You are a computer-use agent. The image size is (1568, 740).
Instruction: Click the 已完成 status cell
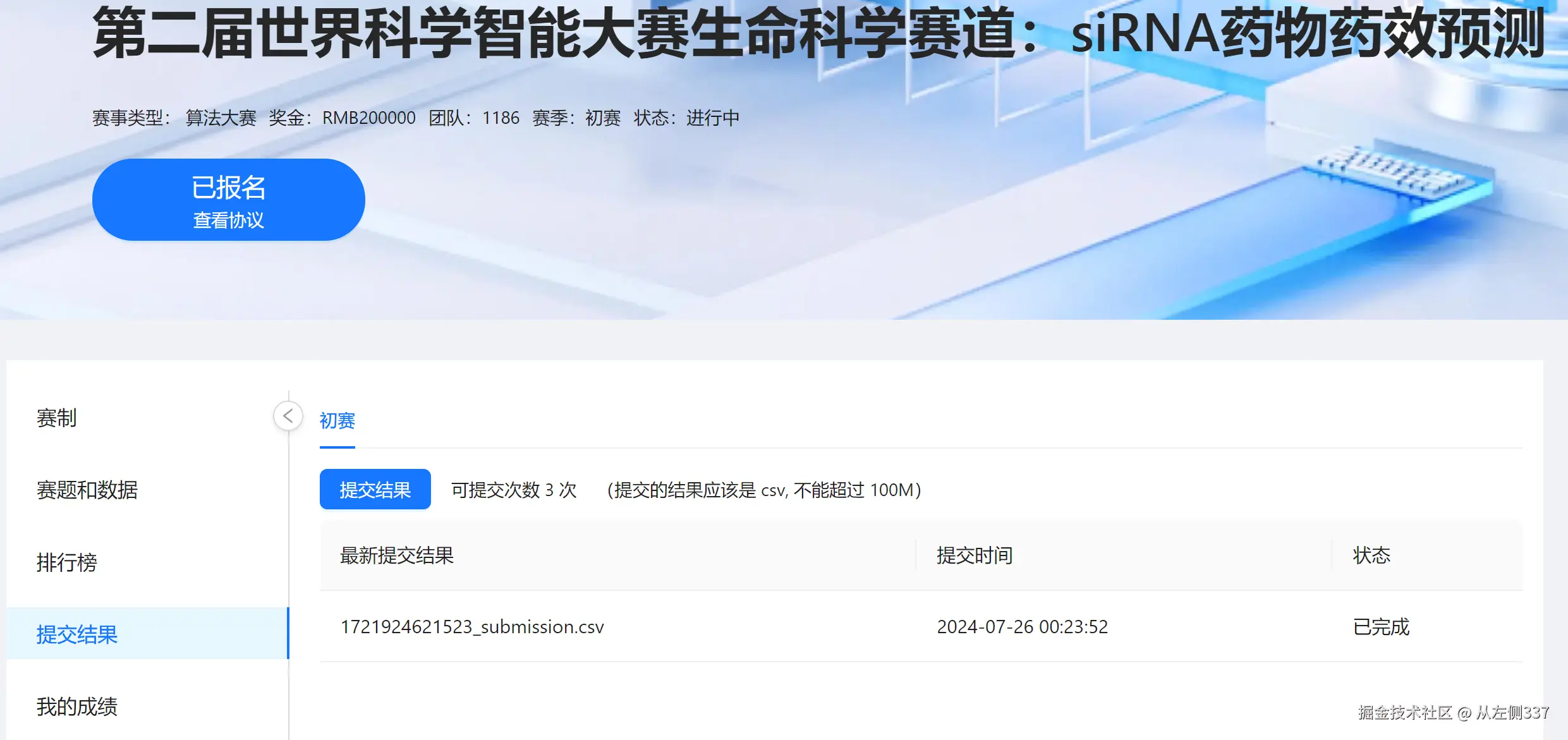click(x=1381, y=627)
